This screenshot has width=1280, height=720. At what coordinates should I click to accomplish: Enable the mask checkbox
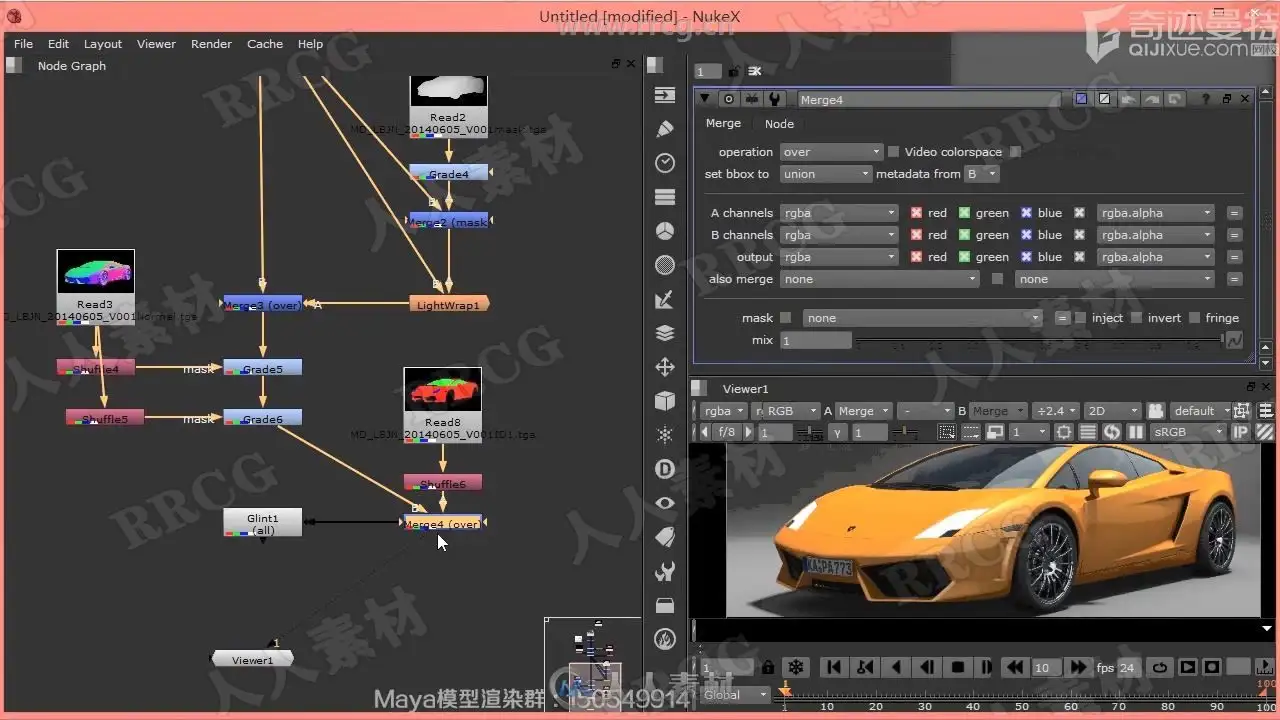pyautogui.click(x=785, y=318)
